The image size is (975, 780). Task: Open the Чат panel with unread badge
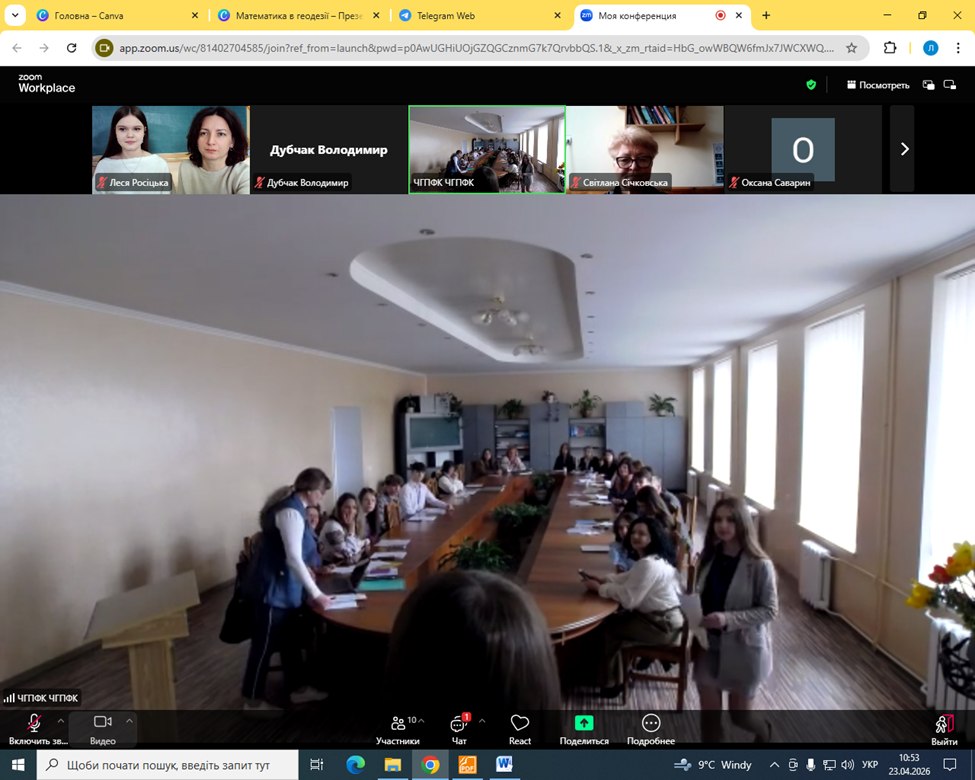(x=459, y=727)
